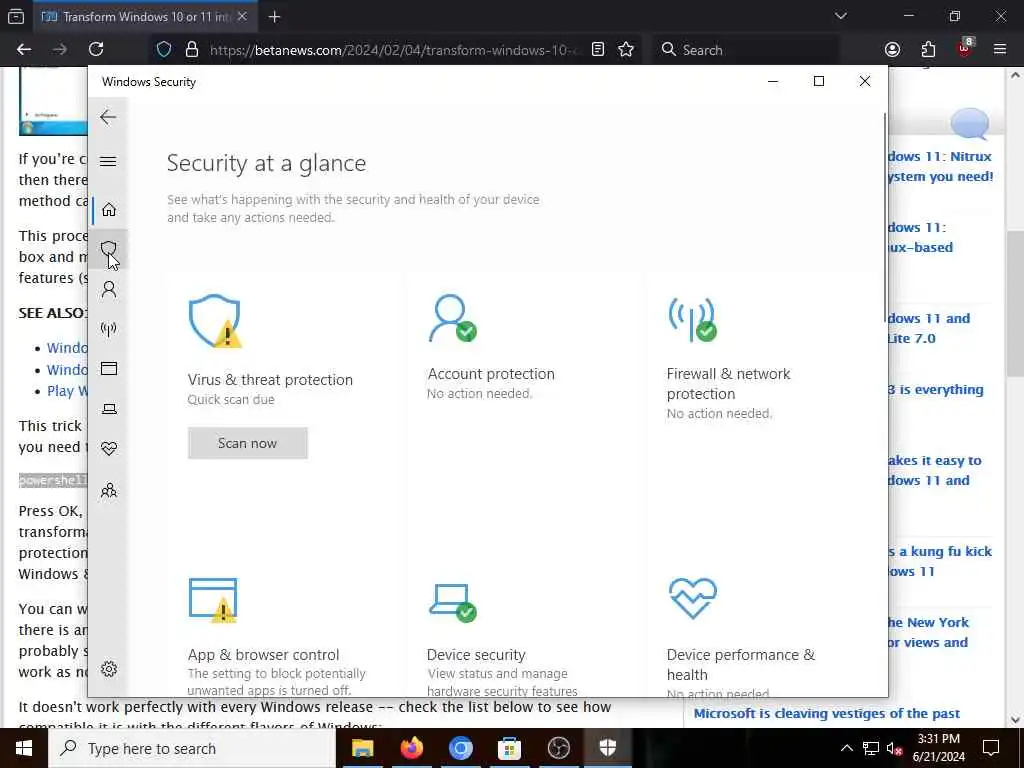
Task: Click the App & browser control tile icon
Action: [x=213, y=600]
